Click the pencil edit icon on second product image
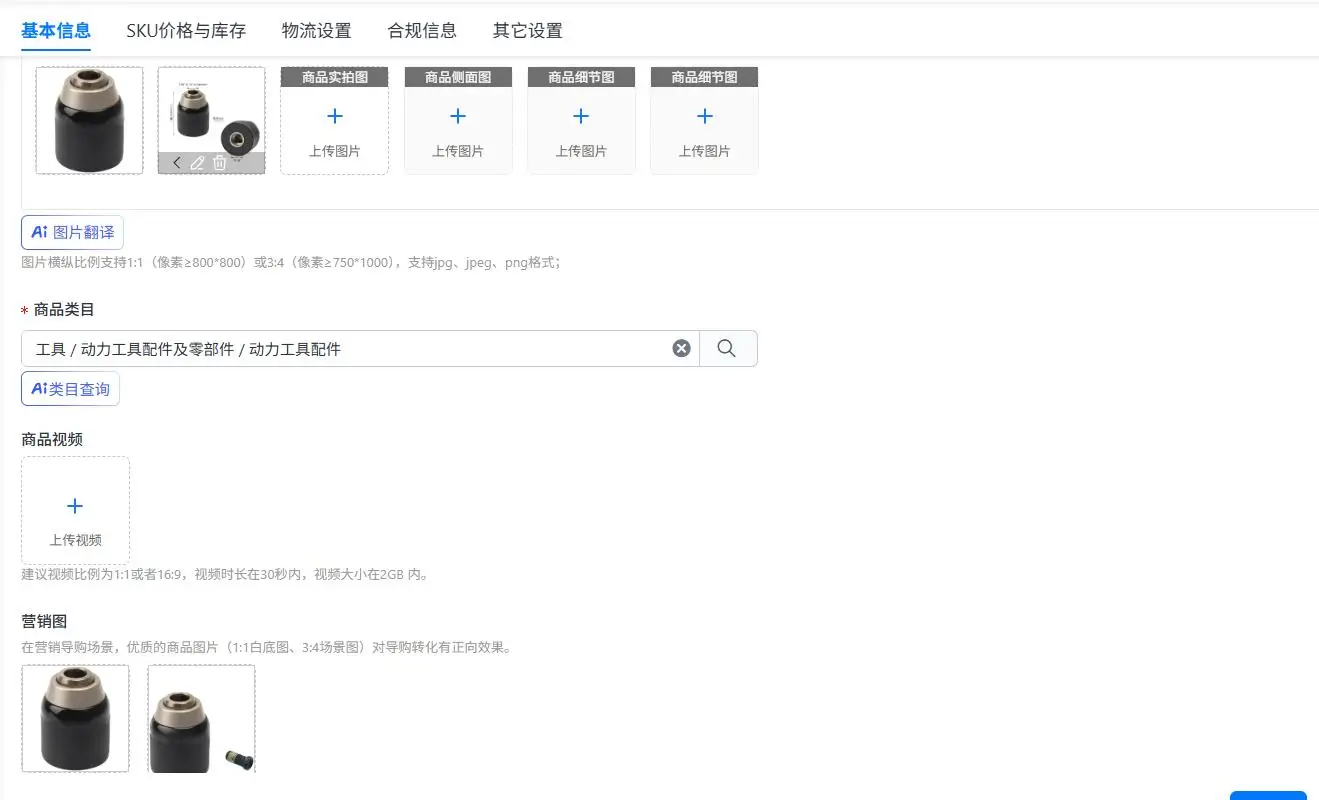 click(197, 163)
